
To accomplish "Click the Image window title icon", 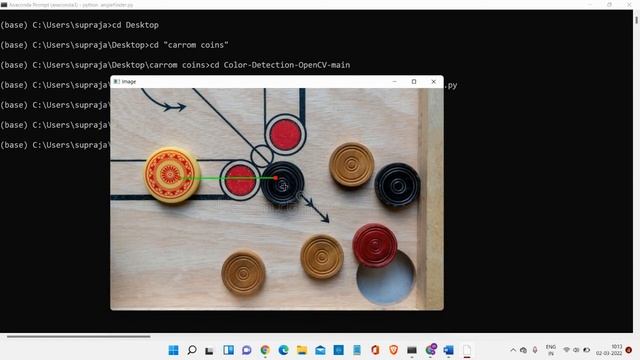I will pos(117,82).
